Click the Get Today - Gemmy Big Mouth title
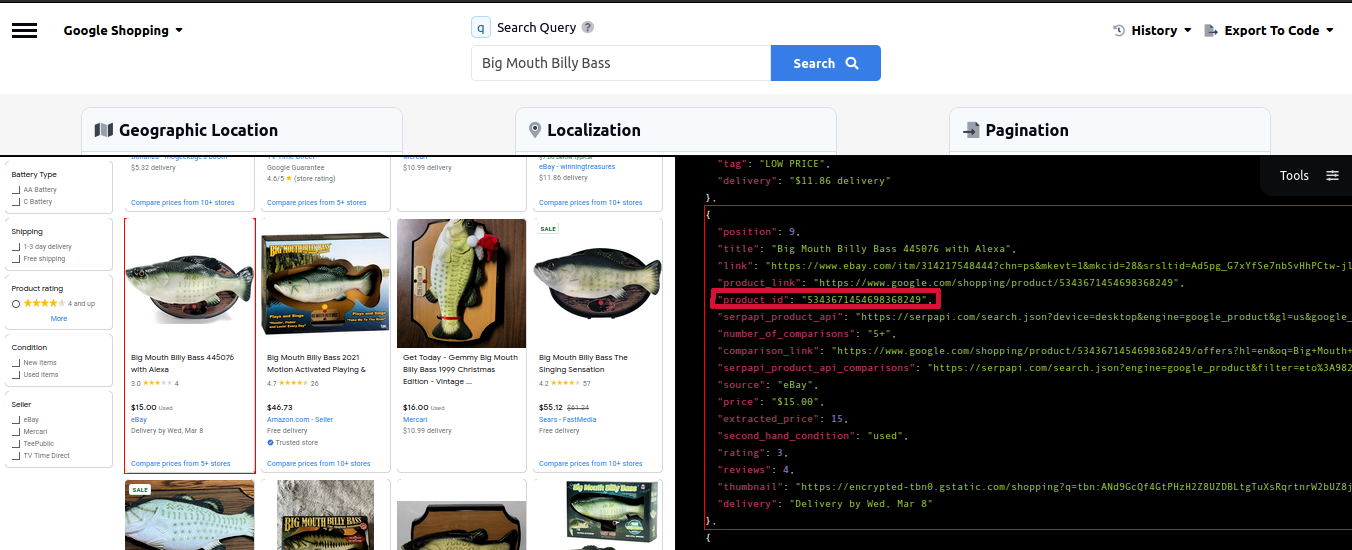The image size is (1352, 550). (460, 369)
